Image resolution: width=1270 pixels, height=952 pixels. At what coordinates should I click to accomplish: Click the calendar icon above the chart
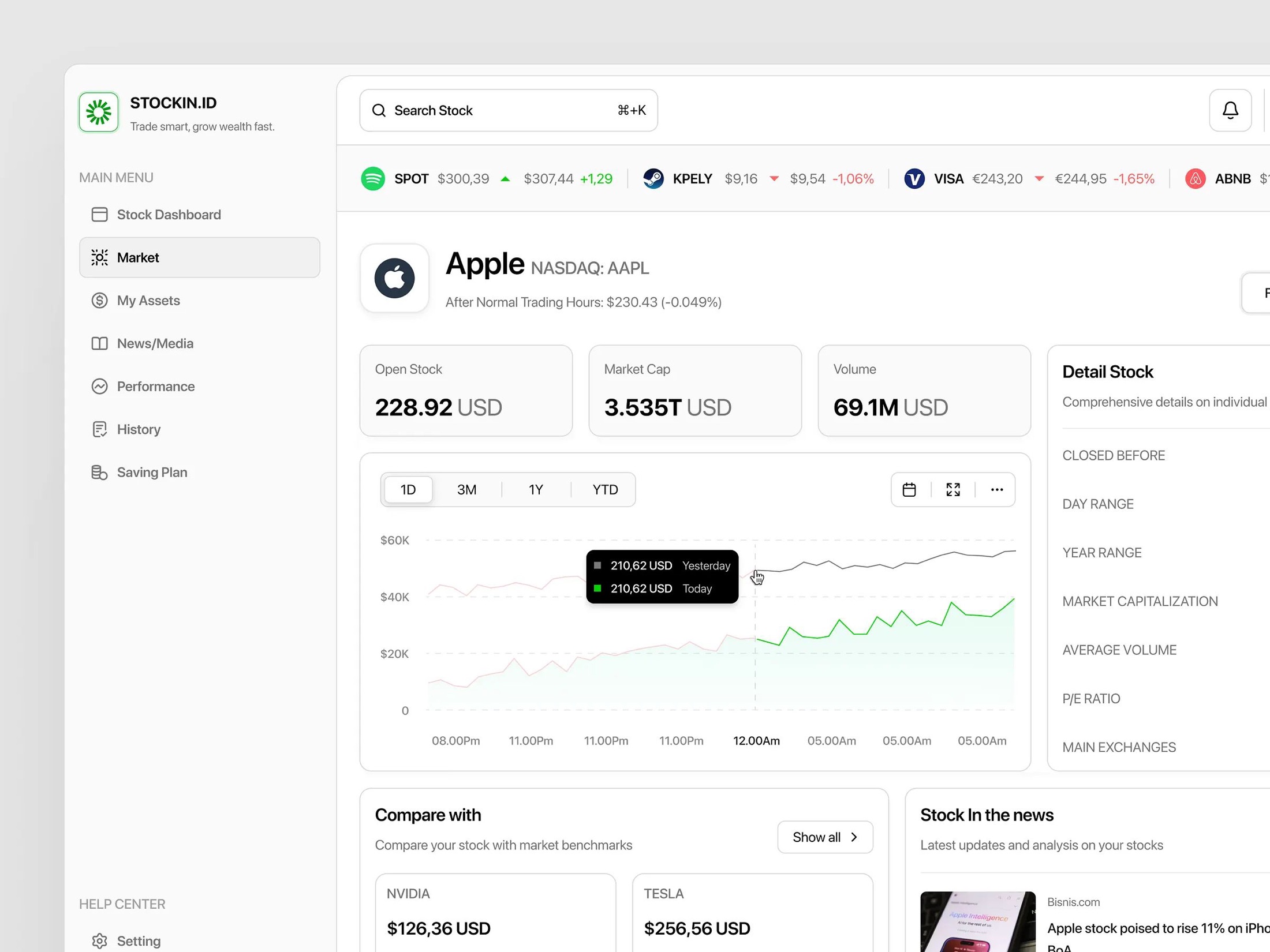point(909,489)
